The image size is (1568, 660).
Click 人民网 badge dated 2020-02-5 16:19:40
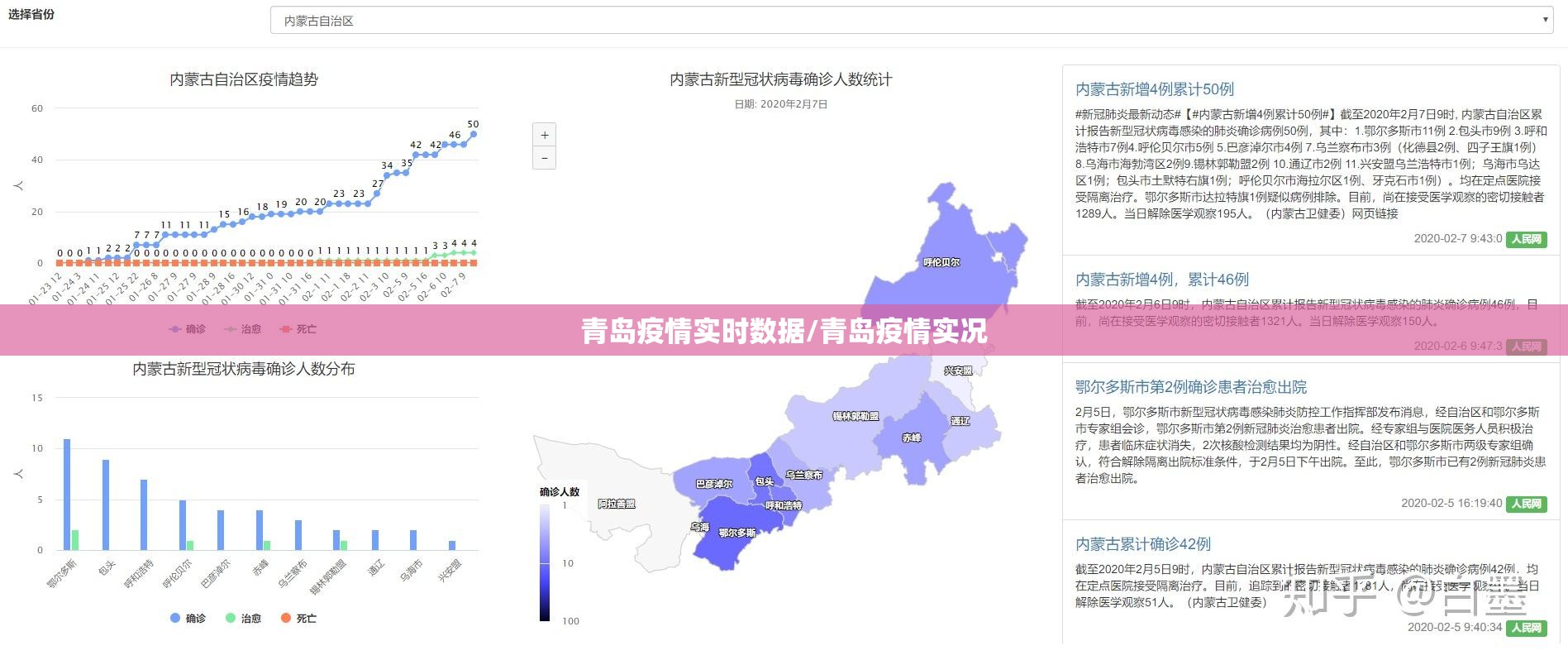(x=1526, y=504)
